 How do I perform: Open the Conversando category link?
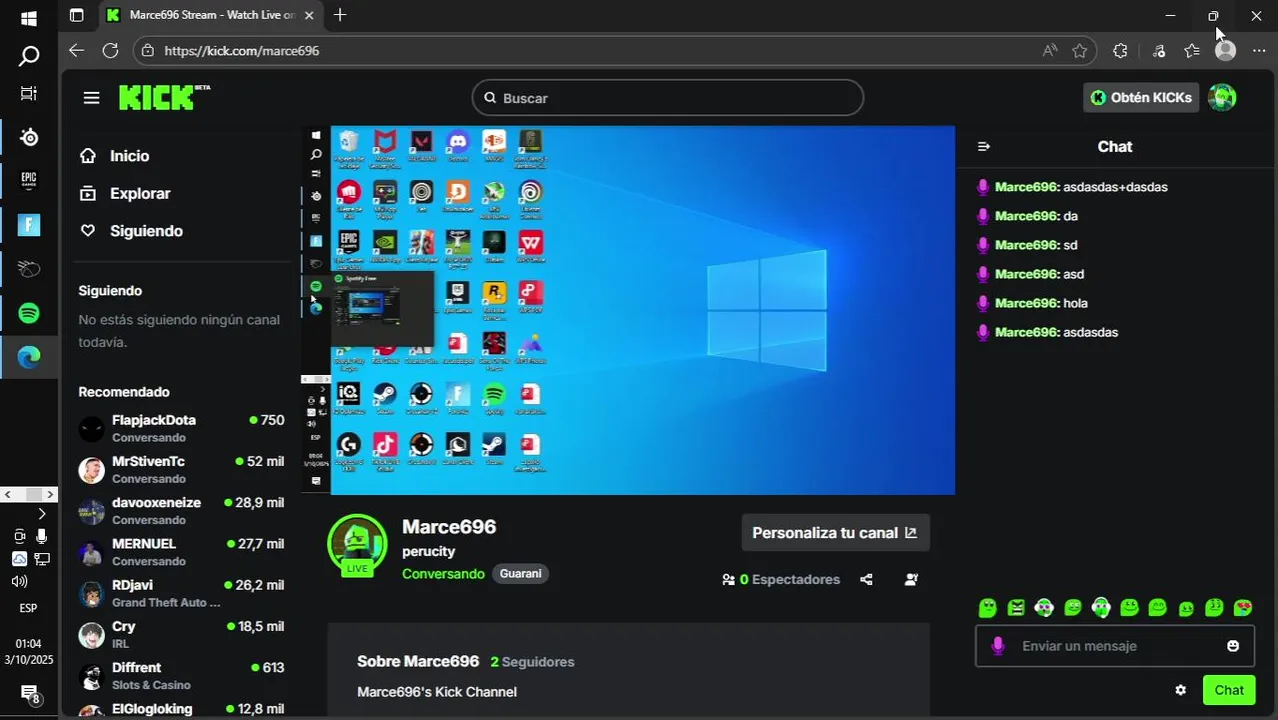click(443, 574)
